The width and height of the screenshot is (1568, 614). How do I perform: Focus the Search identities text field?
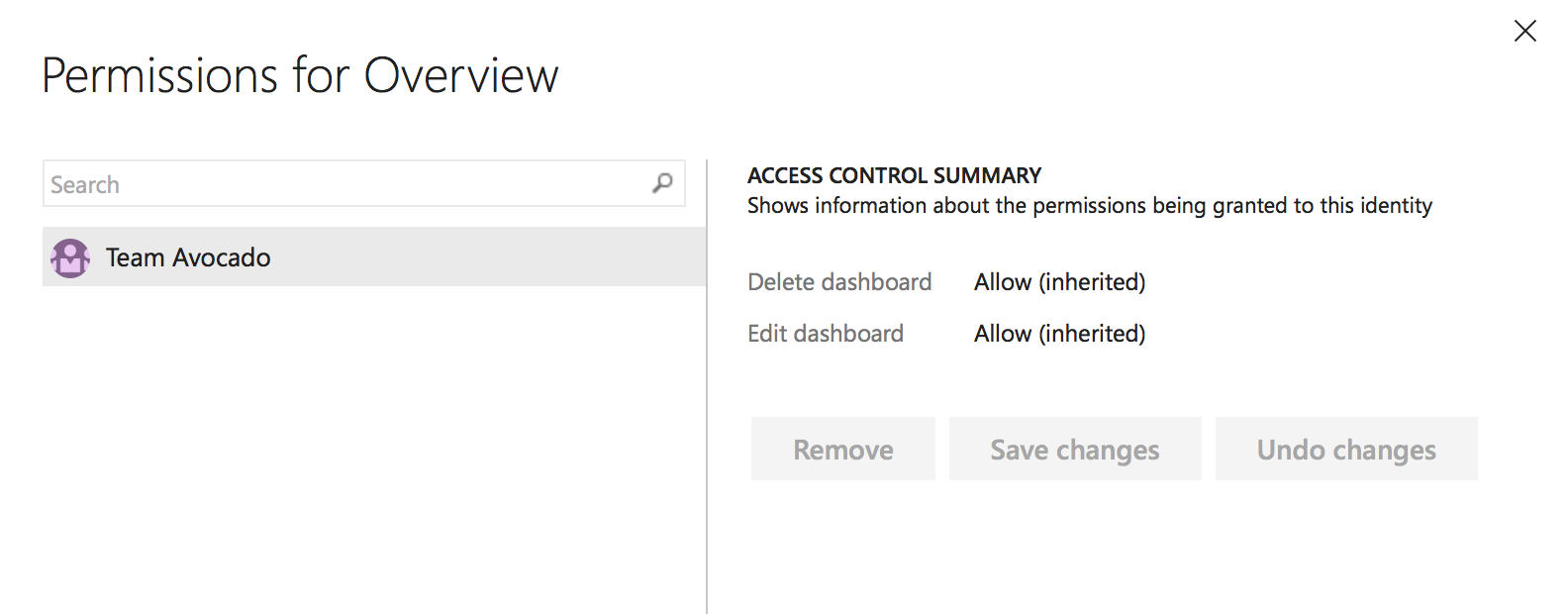[364, 184]
